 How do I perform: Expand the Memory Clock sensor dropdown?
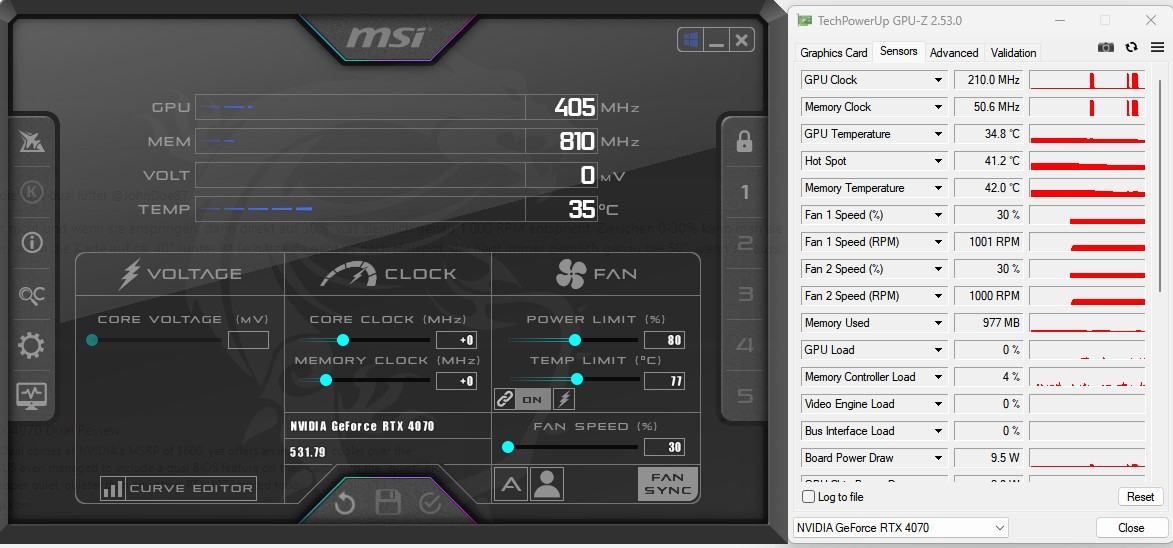(938, 107)
